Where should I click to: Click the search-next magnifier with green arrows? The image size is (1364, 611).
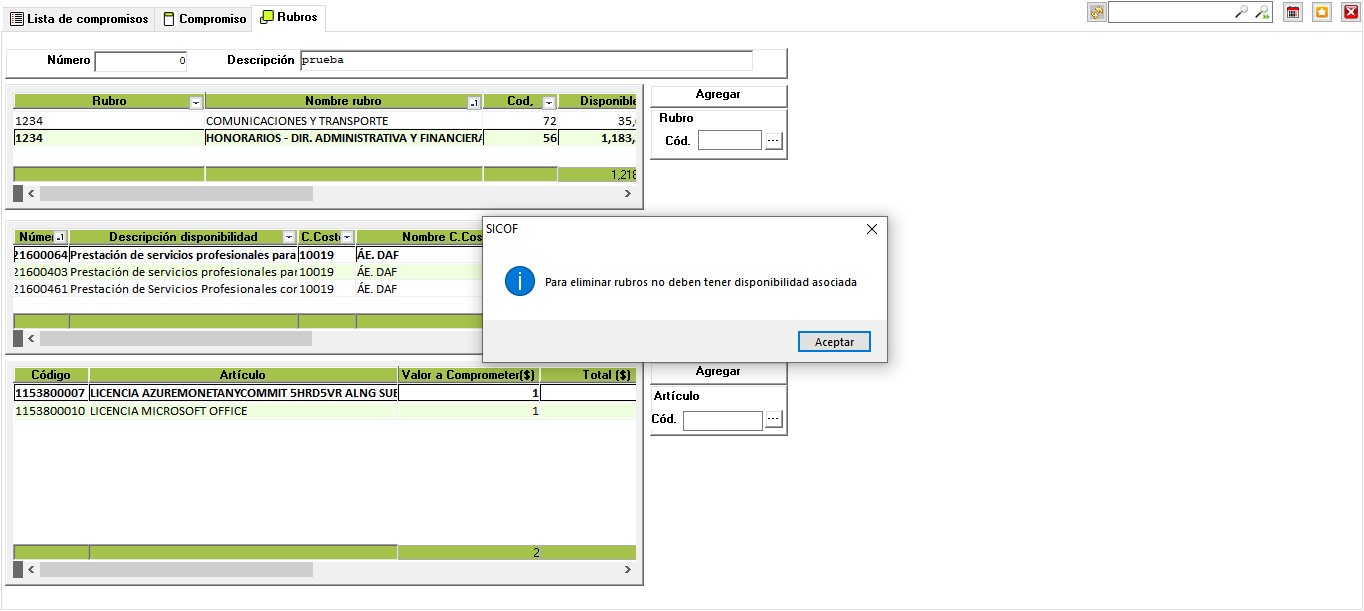[x=1263, y=12]
